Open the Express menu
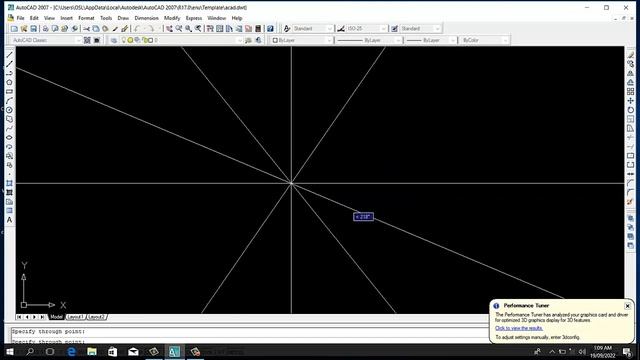Viewport: 640px width, 360px height. click(x=194, y=18)
